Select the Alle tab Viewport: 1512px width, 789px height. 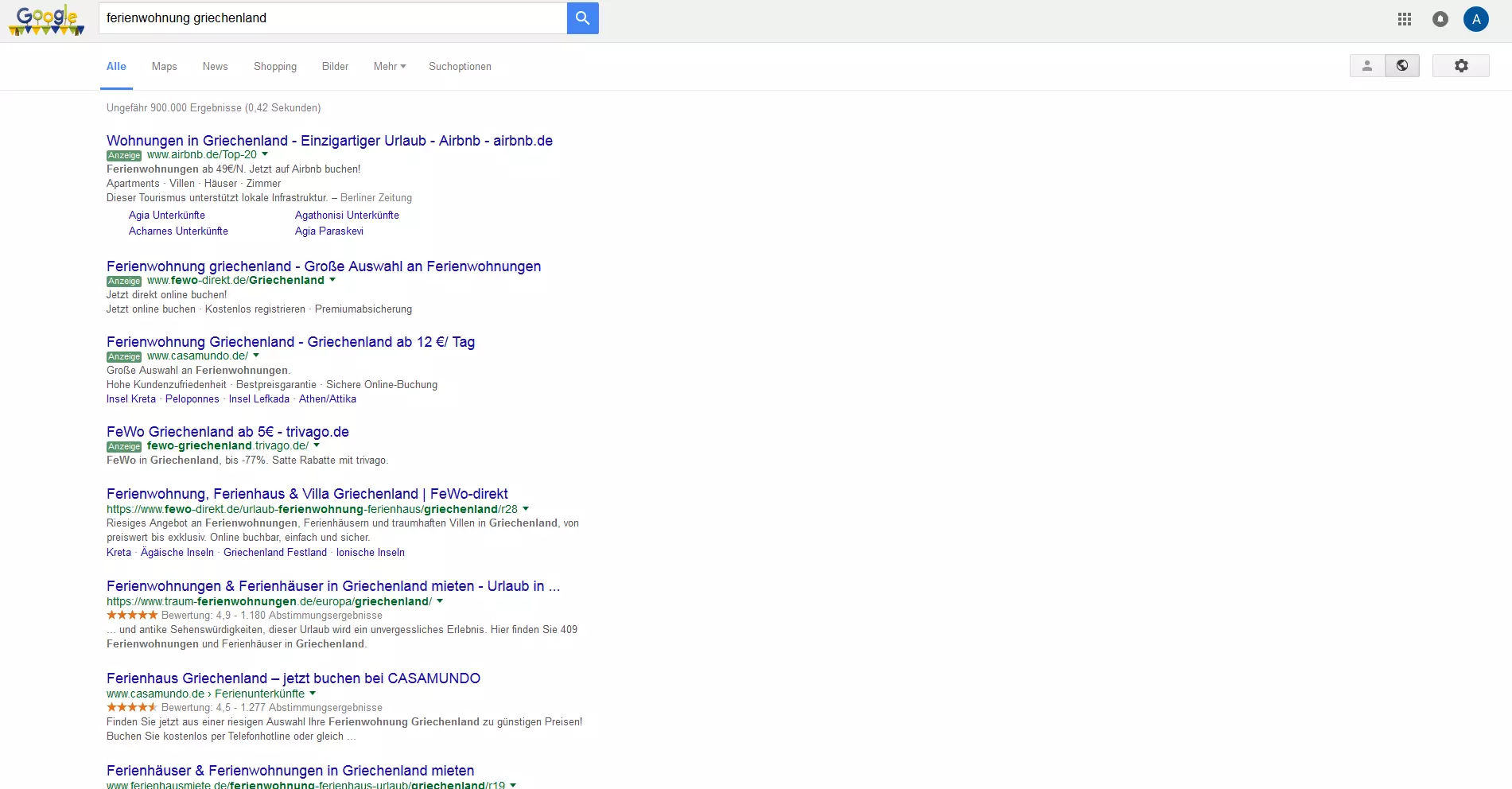point(116,67)
